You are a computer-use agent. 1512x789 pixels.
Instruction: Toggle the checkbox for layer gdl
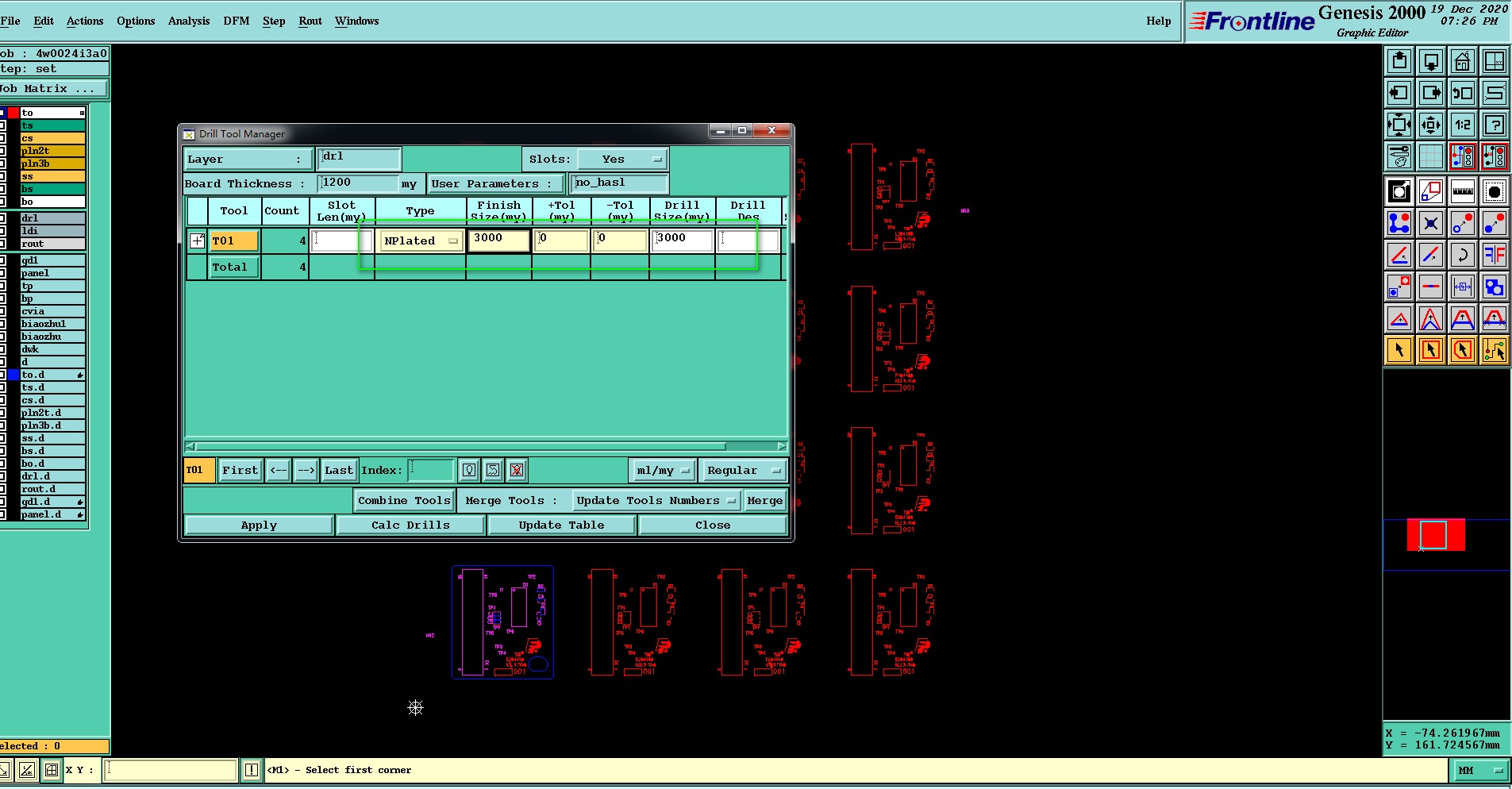[x=2, y=260]
